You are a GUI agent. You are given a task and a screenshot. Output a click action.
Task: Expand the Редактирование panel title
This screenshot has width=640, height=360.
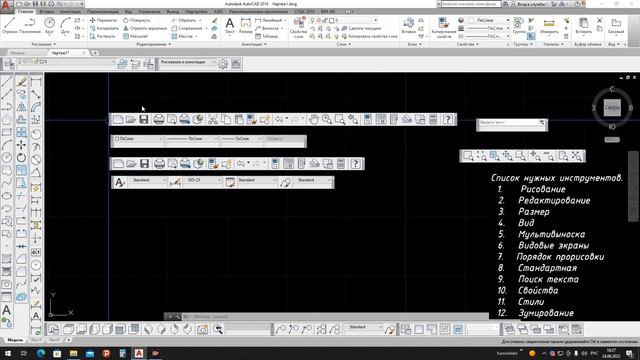pos(153,44)
